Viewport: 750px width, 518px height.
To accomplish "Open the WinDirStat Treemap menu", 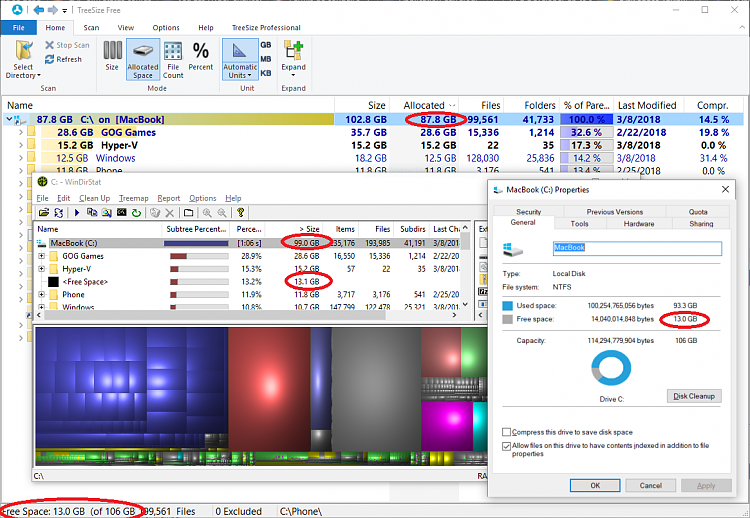I will click(x=133, y=198).
